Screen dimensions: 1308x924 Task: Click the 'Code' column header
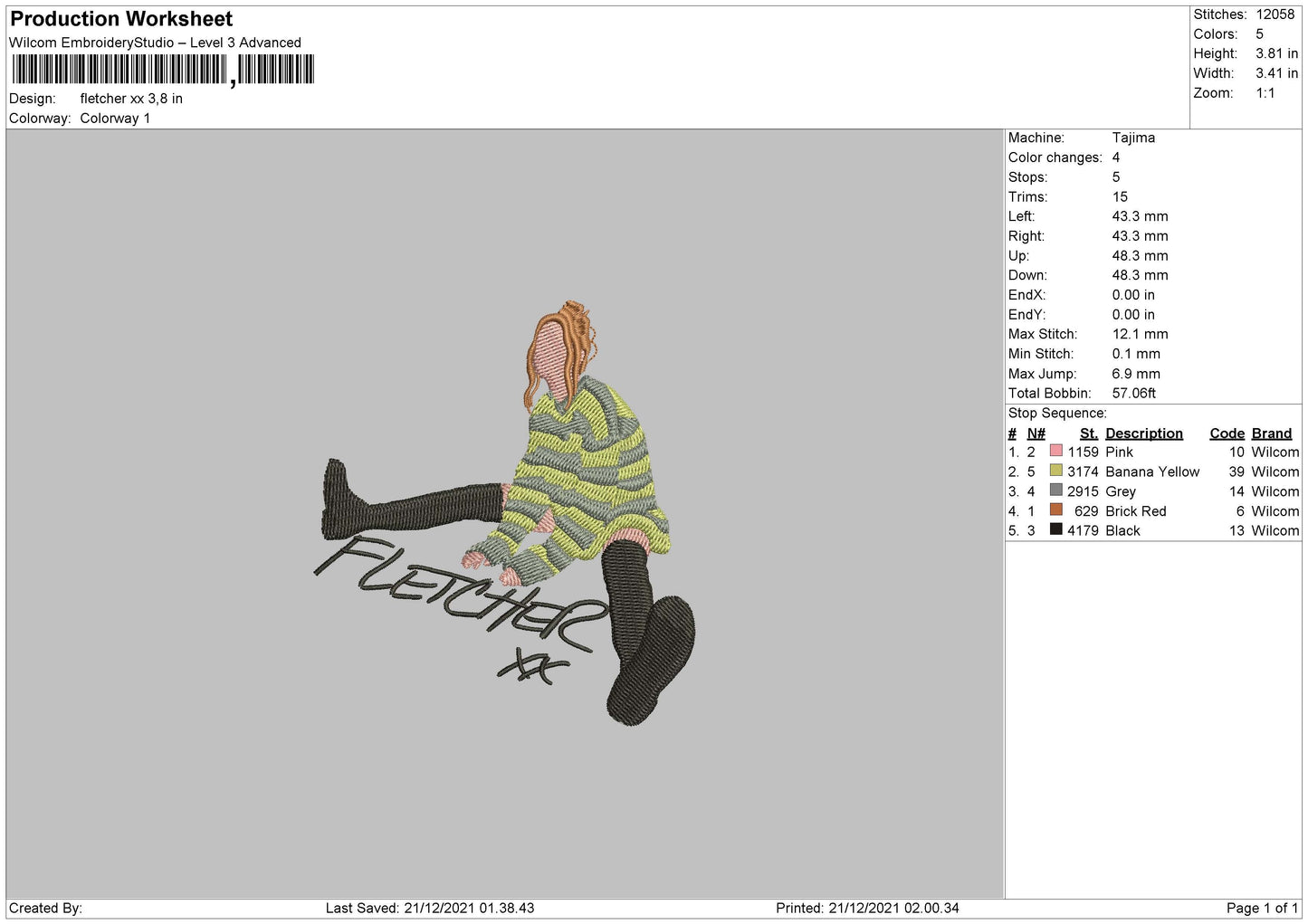tap(1227, 433)
